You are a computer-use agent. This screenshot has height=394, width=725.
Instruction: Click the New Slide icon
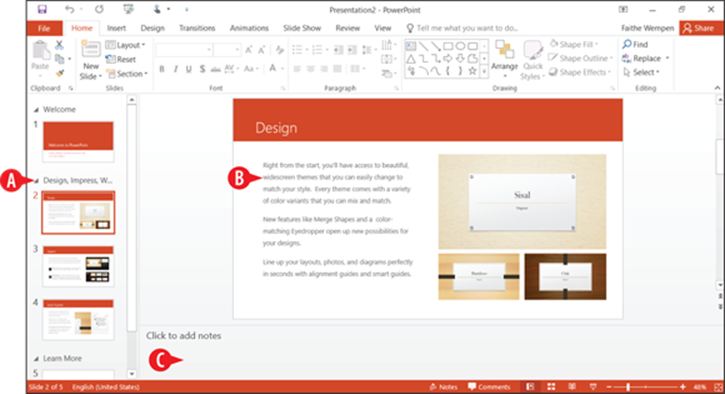pos(91,49)
